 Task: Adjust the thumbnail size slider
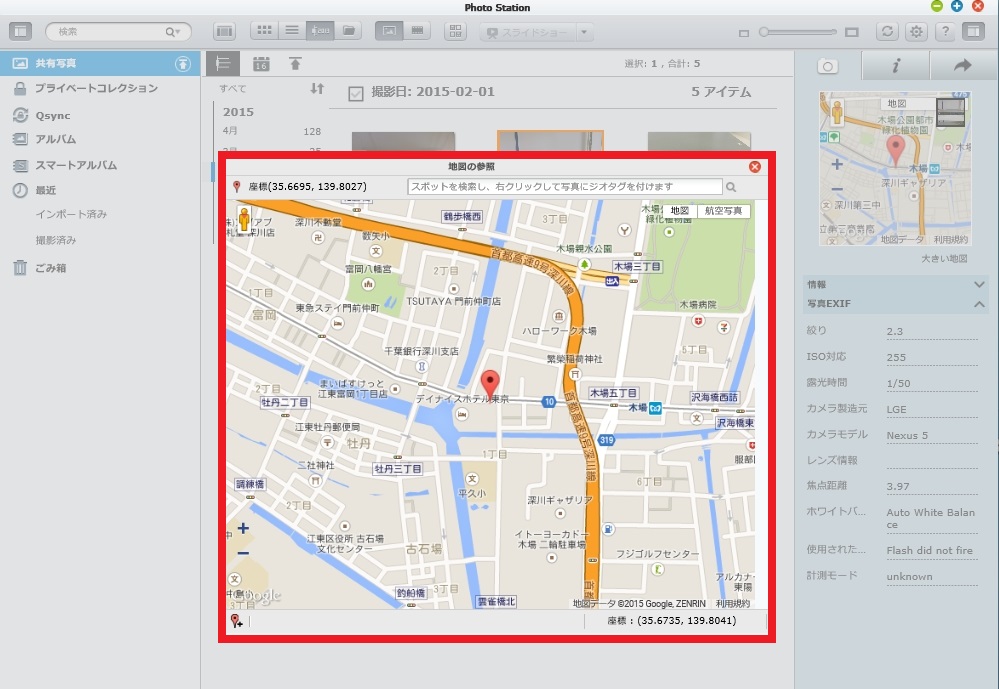pyautogui.click(x=798, y=32)
